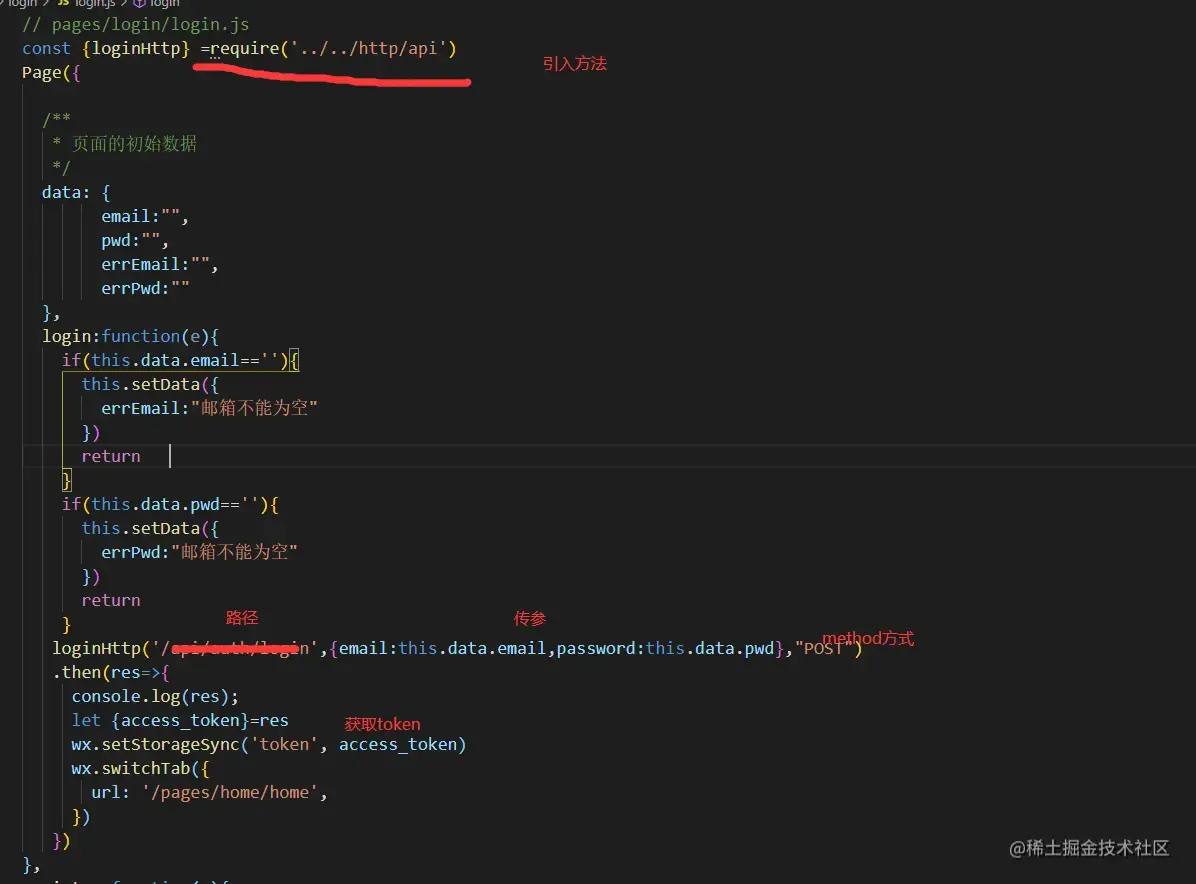Click the 'errPwd:""' line in data
Image resolution: width=1196 pixels, height=884 pixels.
(x=145, y=288)
